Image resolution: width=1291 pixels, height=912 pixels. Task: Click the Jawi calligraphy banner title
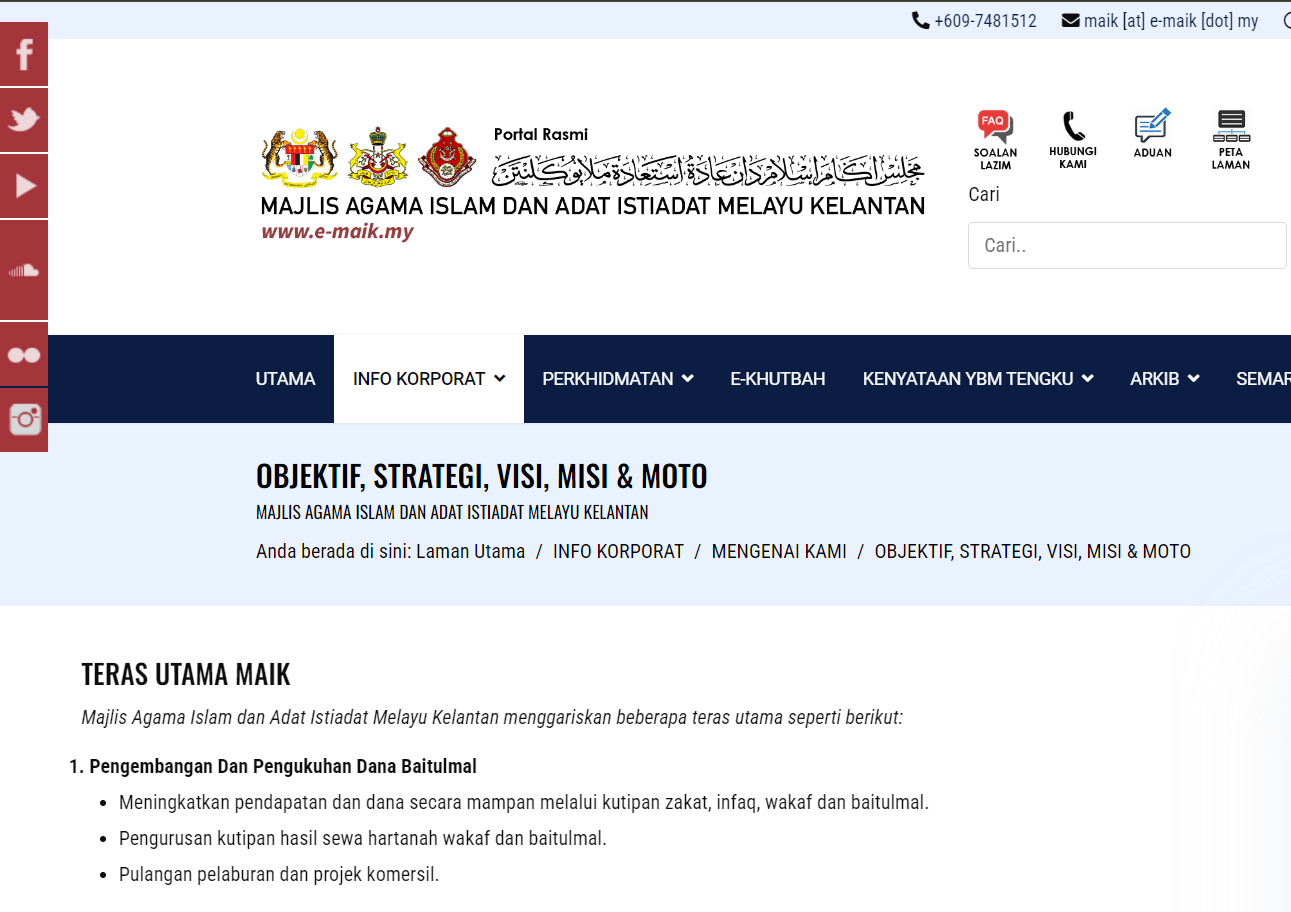708,169
